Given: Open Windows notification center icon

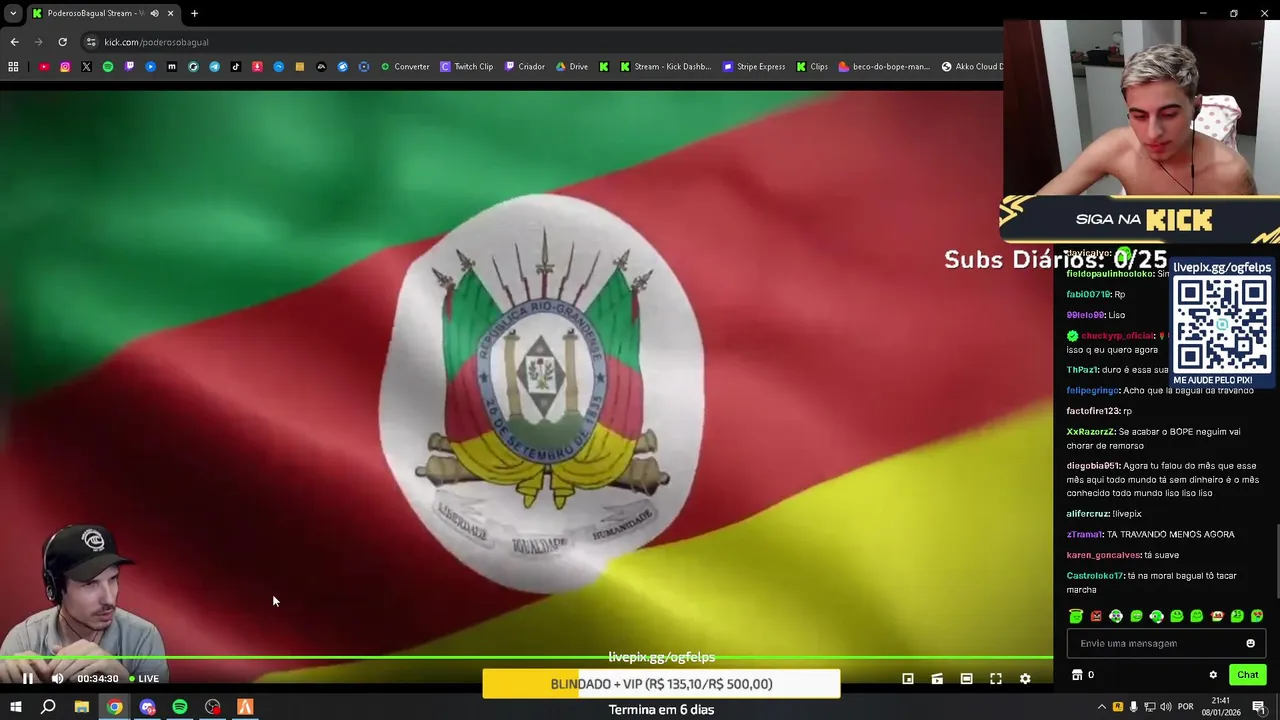Looking at the screenshot, I should coord(1259,707).
